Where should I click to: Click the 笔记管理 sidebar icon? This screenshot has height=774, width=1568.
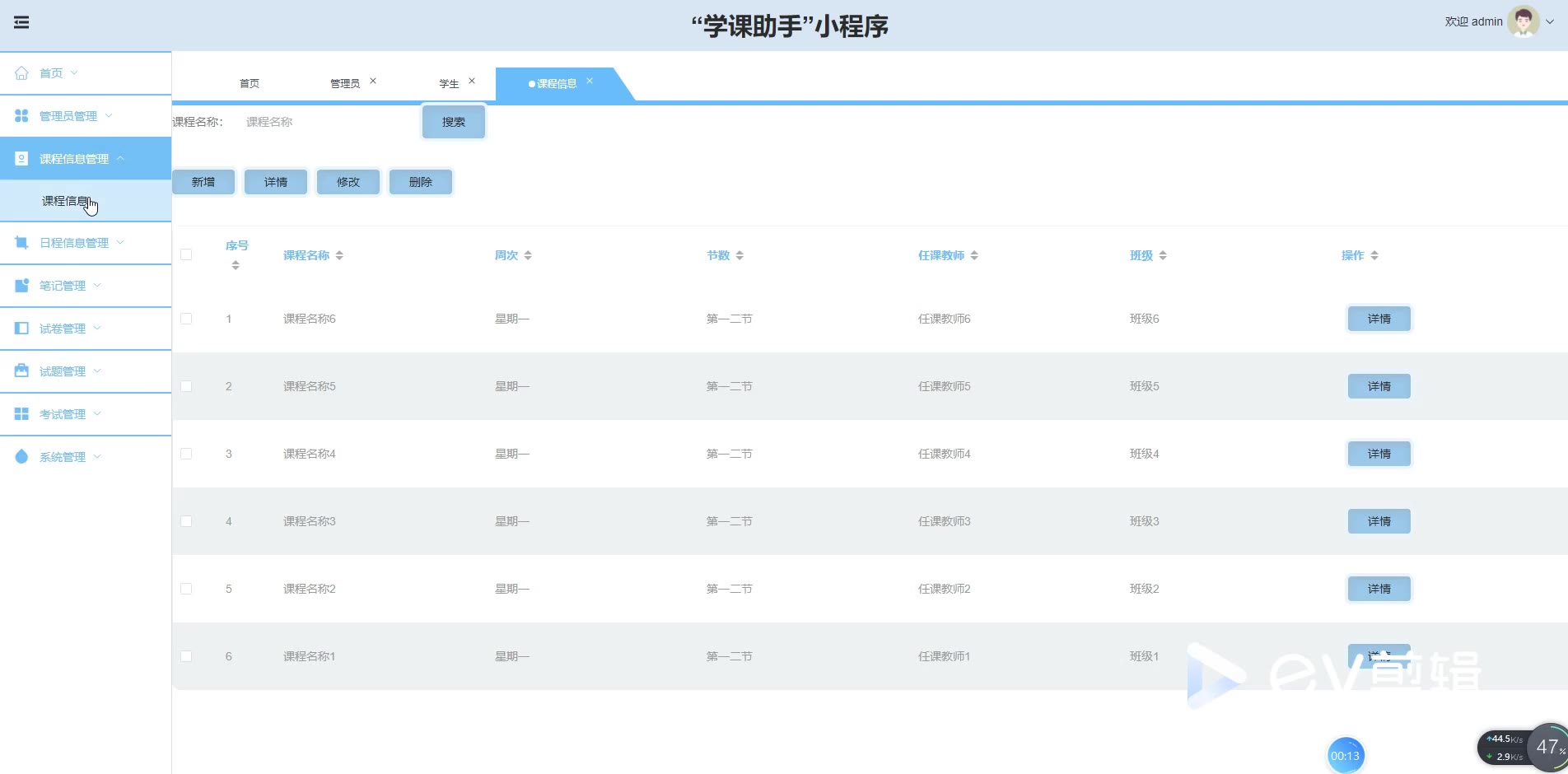coord(21,285)
